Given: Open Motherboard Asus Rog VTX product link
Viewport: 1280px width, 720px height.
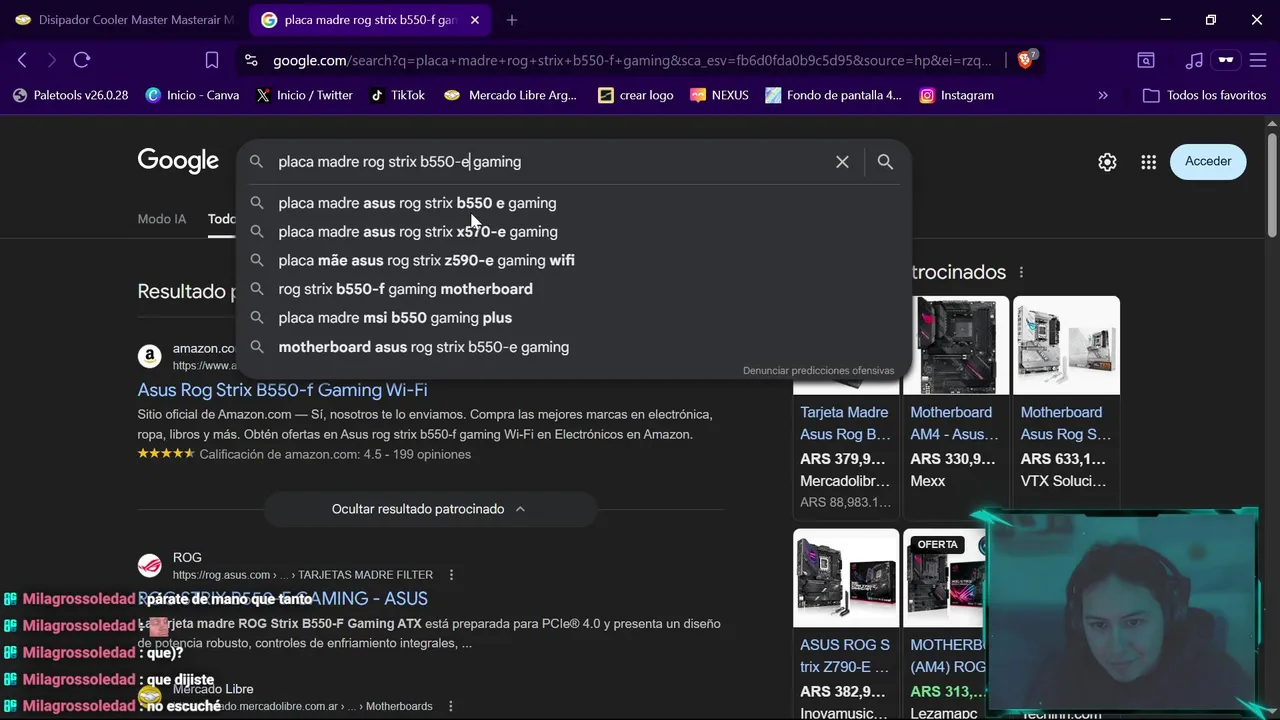Looking at the screenshot, I should (1066, 423).
